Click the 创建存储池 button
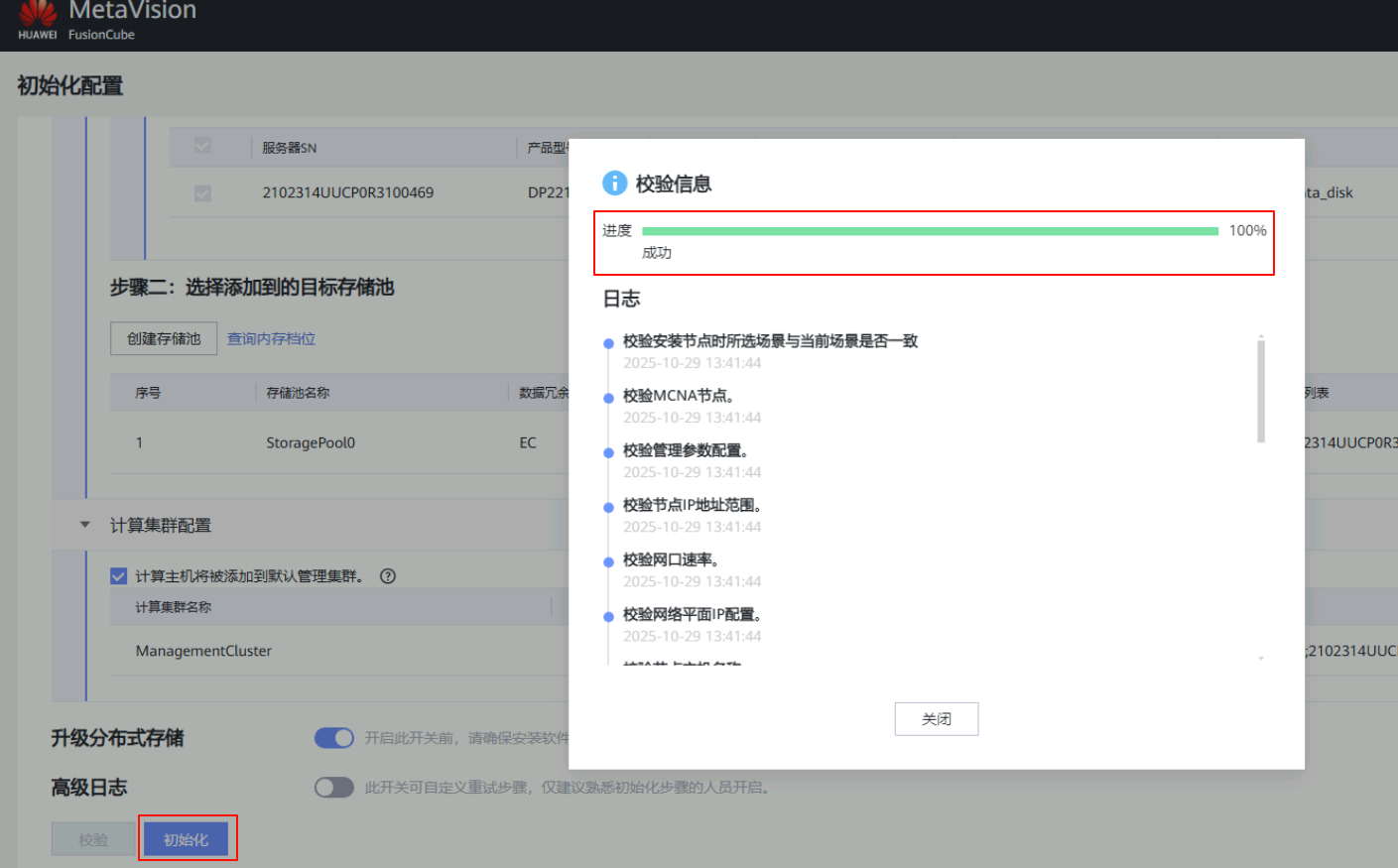1398x868 pixels. point(164,339)
